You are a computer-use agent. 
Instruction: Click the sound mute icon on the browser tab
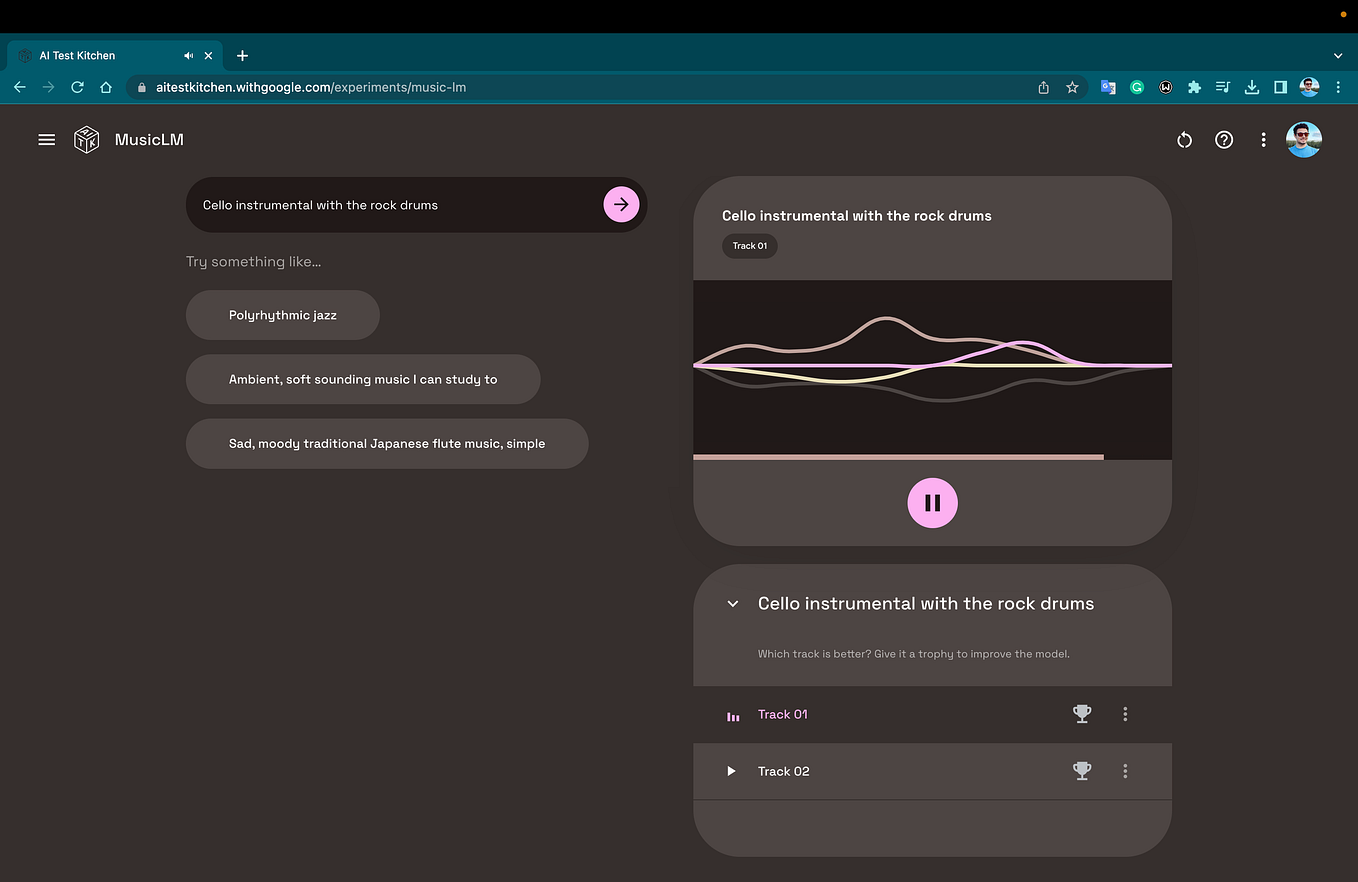point(188,55)
